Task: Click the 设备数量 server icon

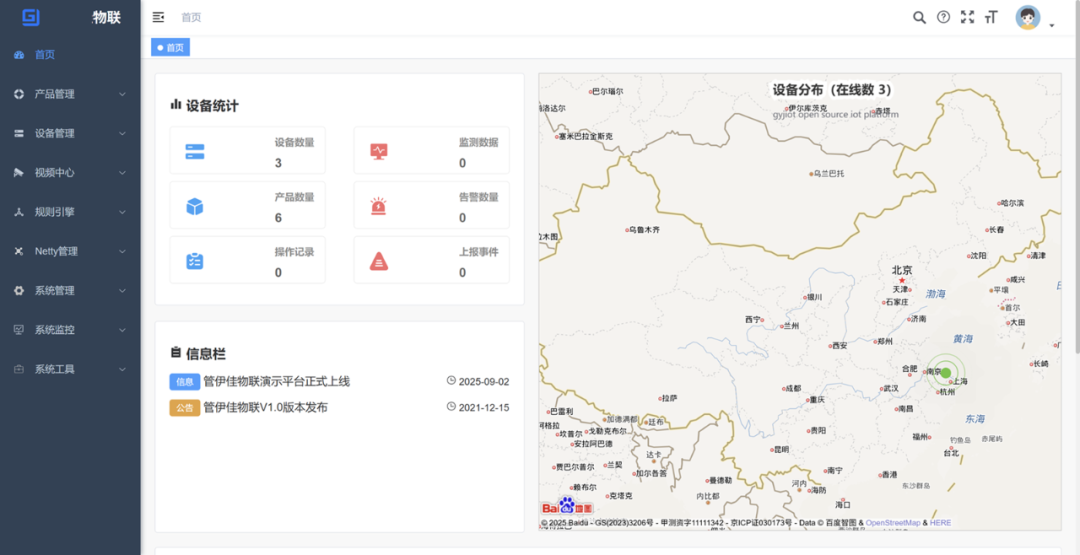Action: [x=195, y=151]
